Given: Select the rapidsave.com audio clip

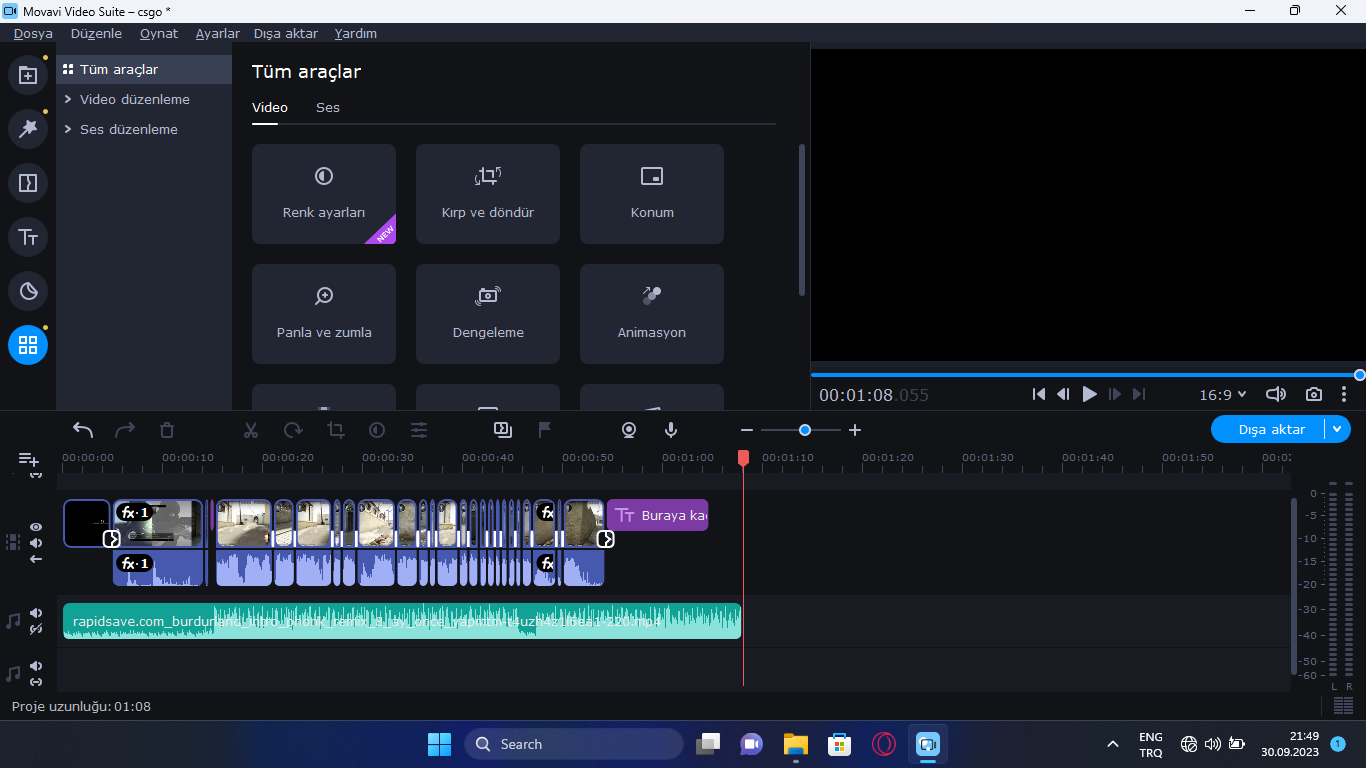Looking at the screenshot, I should (402, 621).
